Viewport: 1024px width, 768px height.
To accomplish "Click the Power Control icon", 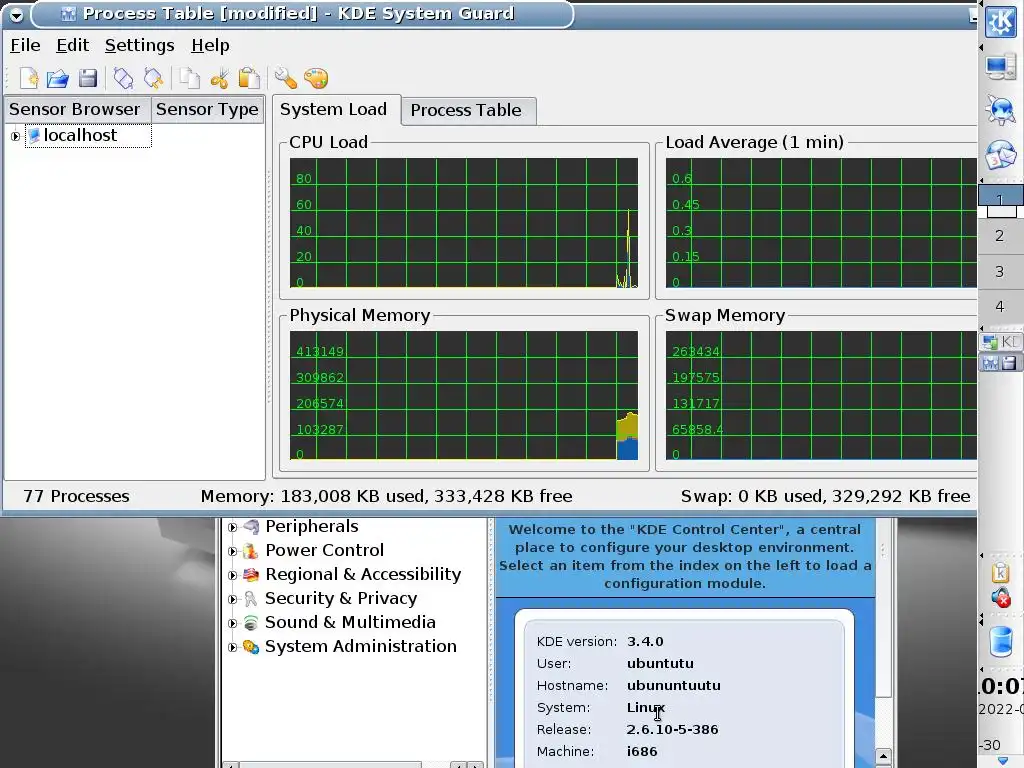I will 251,551.
